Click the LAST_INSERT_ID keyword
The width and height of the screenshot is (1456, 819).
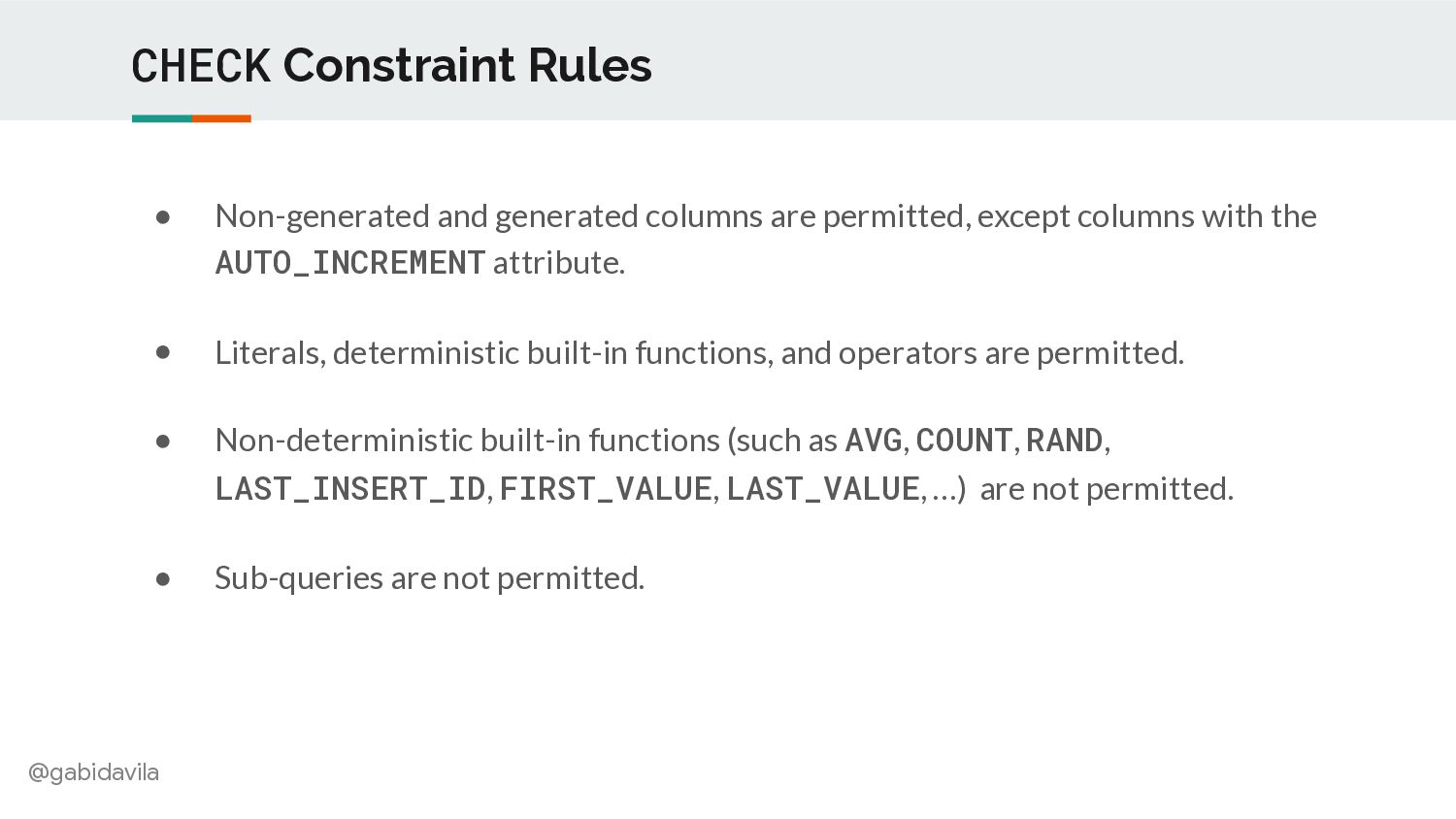[x=350, y=489]
